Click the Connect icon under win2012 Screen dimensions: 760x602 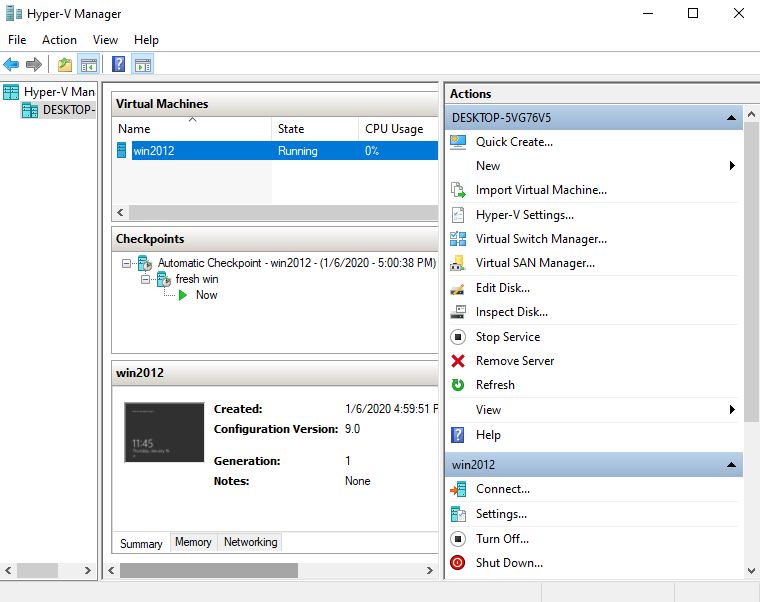458,490
